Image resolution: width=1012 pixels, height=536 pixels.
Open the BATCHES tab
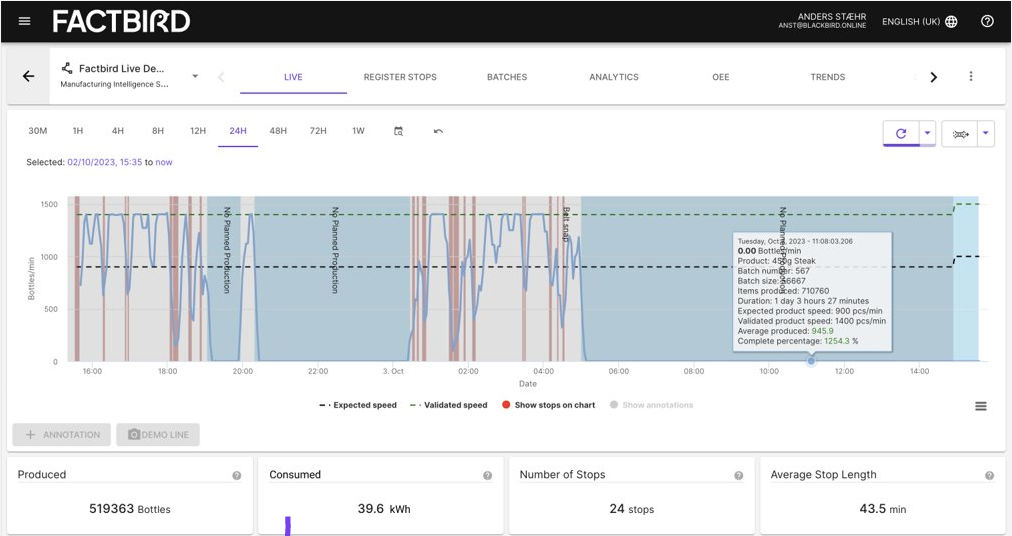(x=507, y=77)
